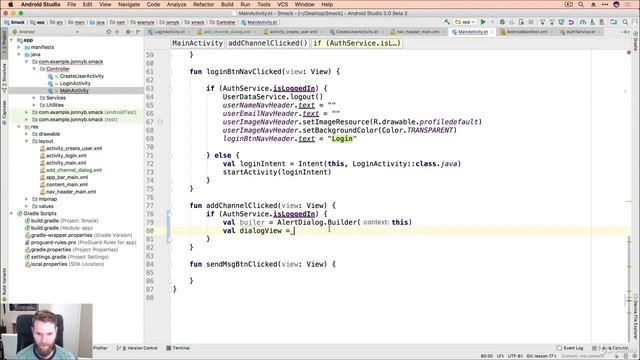
Task: Switch to nav_header_main.xml editor tab
Action: [x=418, y=32]
